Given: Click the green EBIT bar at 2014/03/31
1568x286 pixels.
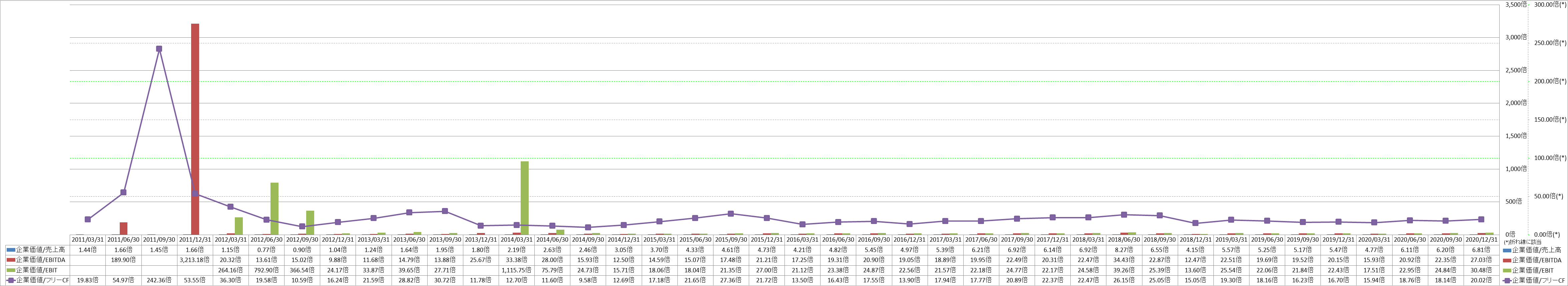Looking at the screenshot, I should coord(525,198).
